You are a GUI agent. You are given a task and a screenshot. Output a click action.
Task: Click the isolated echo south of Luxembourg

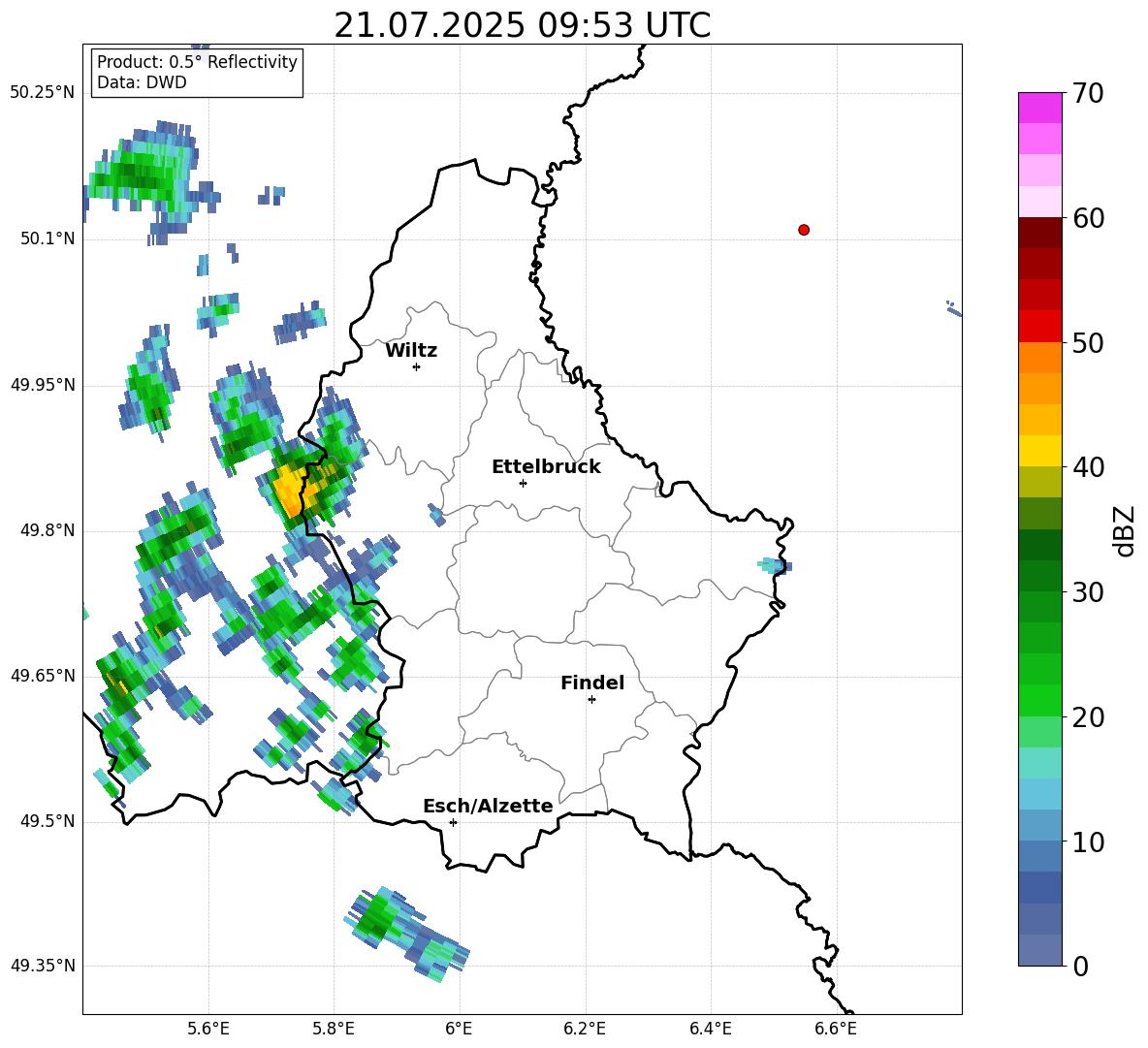[x=407, y=933]
